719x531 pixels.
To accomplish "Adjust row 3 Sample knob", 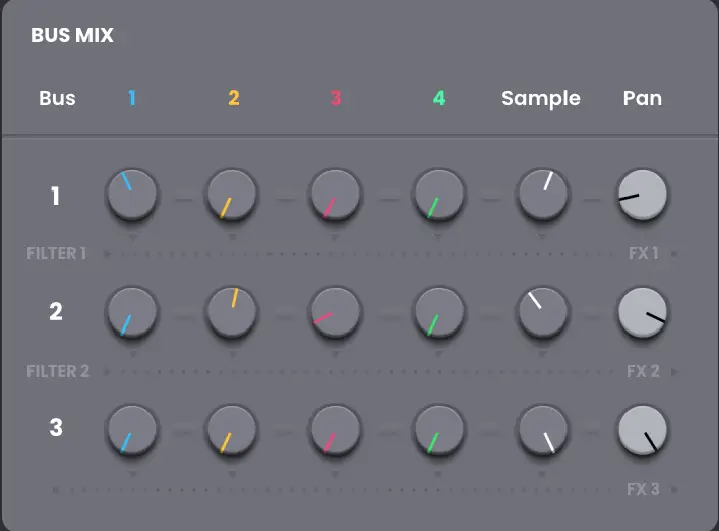I will pyautogui.click(x=543, y=430).
